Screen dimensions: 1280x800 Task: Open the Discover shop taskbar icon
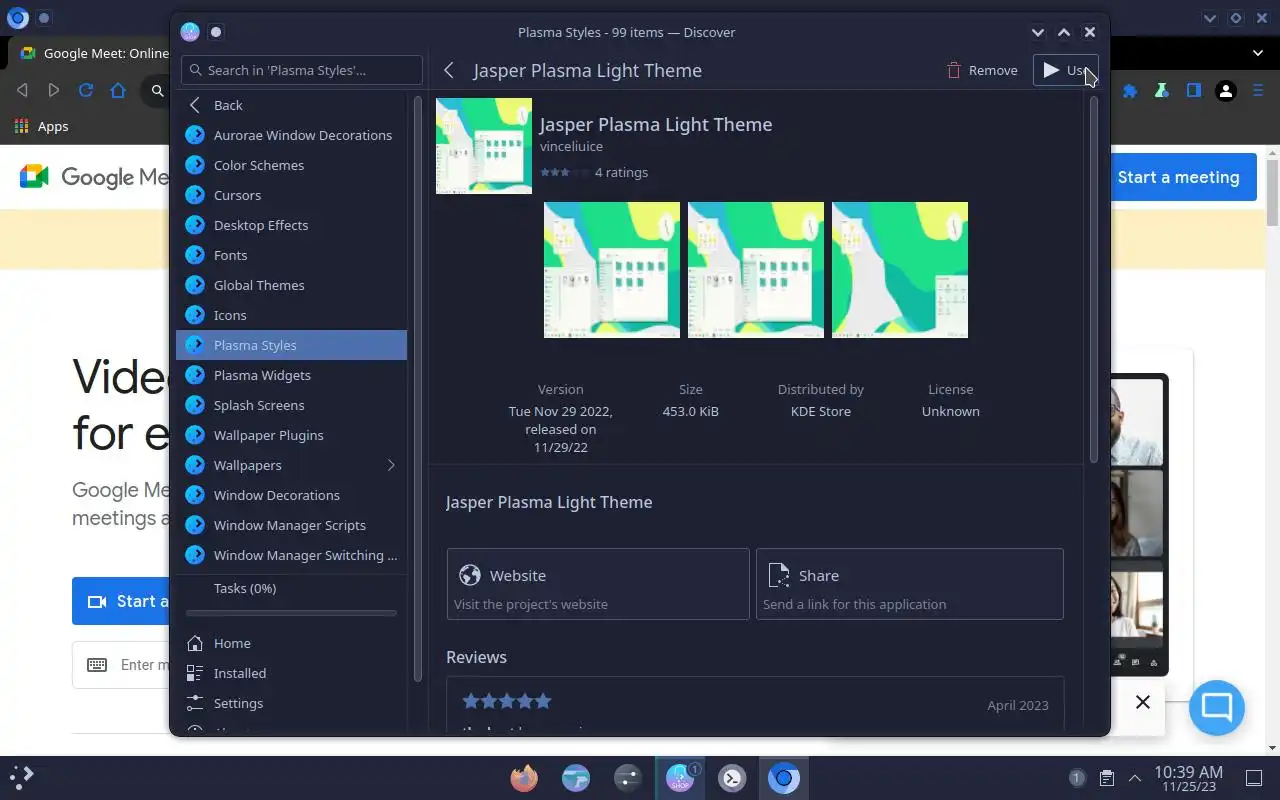pos(680,777)
